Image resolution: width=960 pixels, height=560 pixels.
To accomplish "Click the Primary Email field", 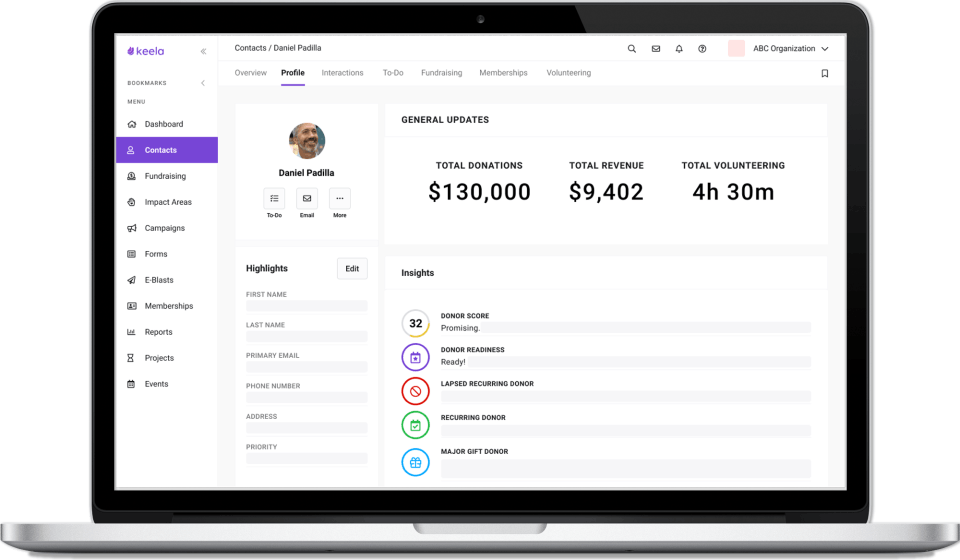I will 307,367.
